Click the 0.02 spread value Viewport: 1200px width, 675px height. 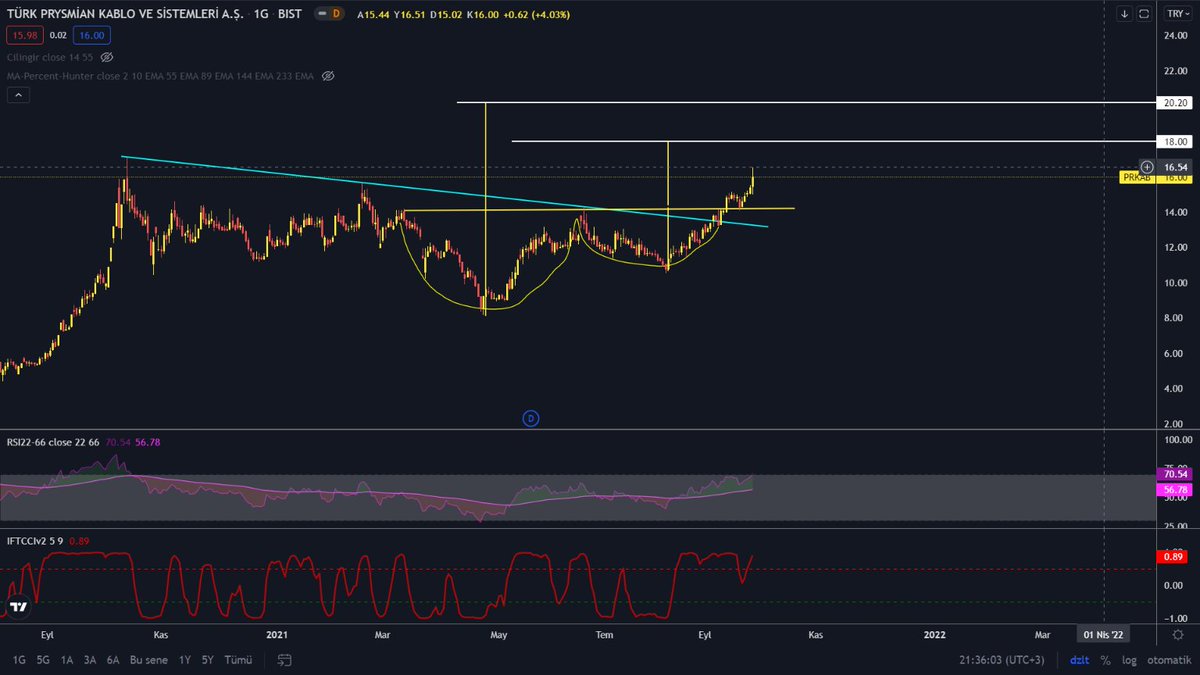click(56, 35)
